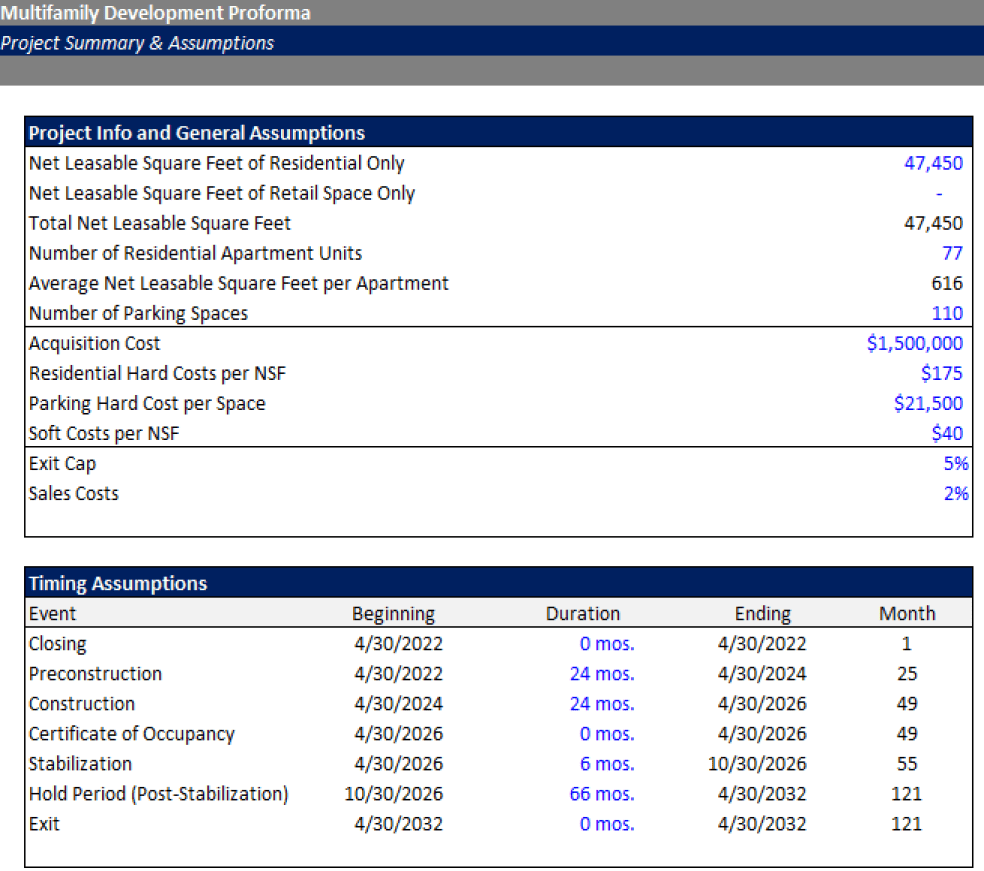Screen dimensions: 984x871
Task: Click the Number of Residential Apartment Units value 77
Action: pyautogui.click(x=951, y=254)
